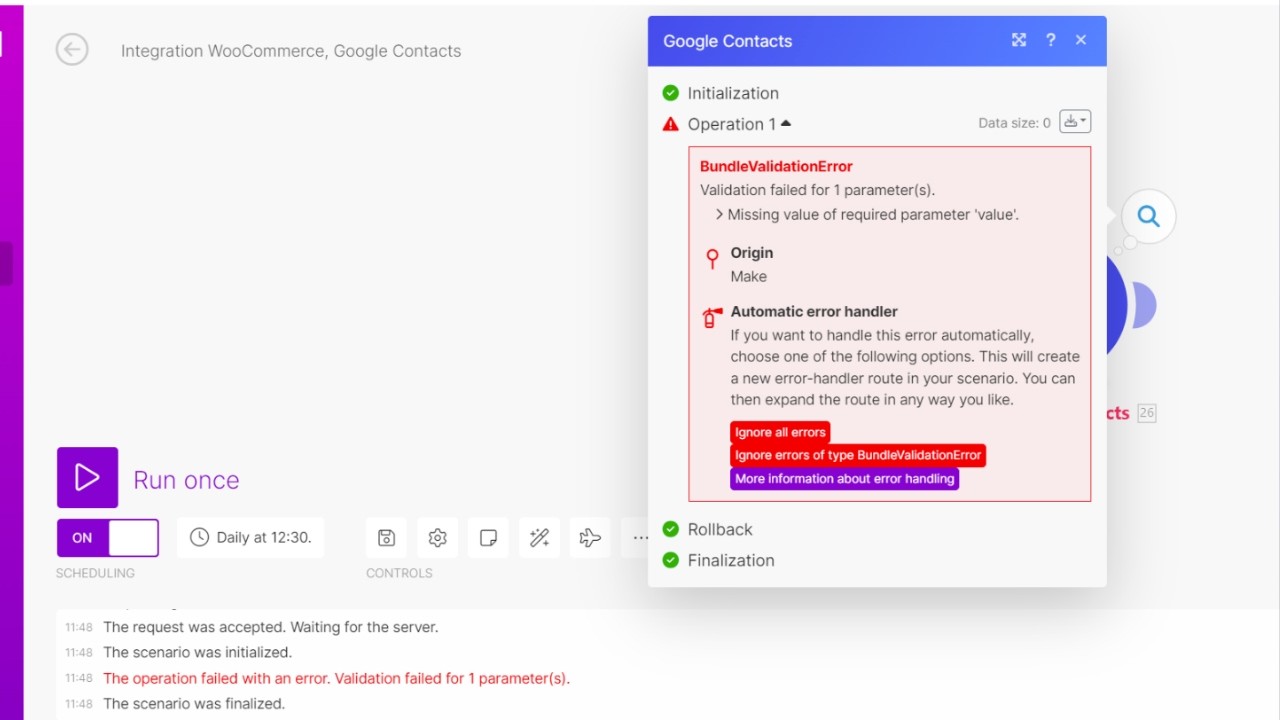This screenshot has height=720, width=1280.
Task: Open More information about error handling
Action: coord(844,479)
